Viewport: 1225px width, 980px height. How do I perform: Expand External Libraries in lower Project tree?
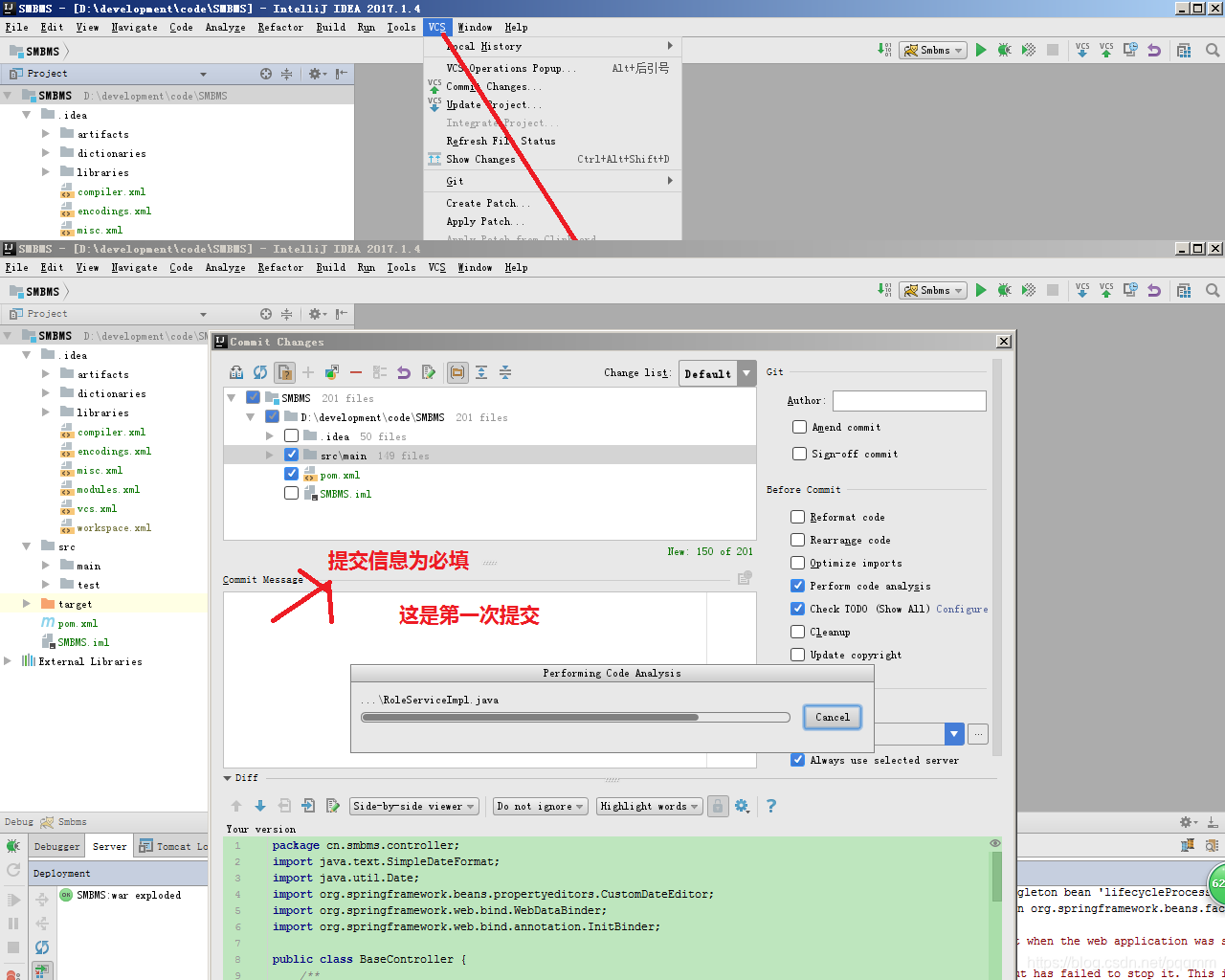tap(8, 661)
